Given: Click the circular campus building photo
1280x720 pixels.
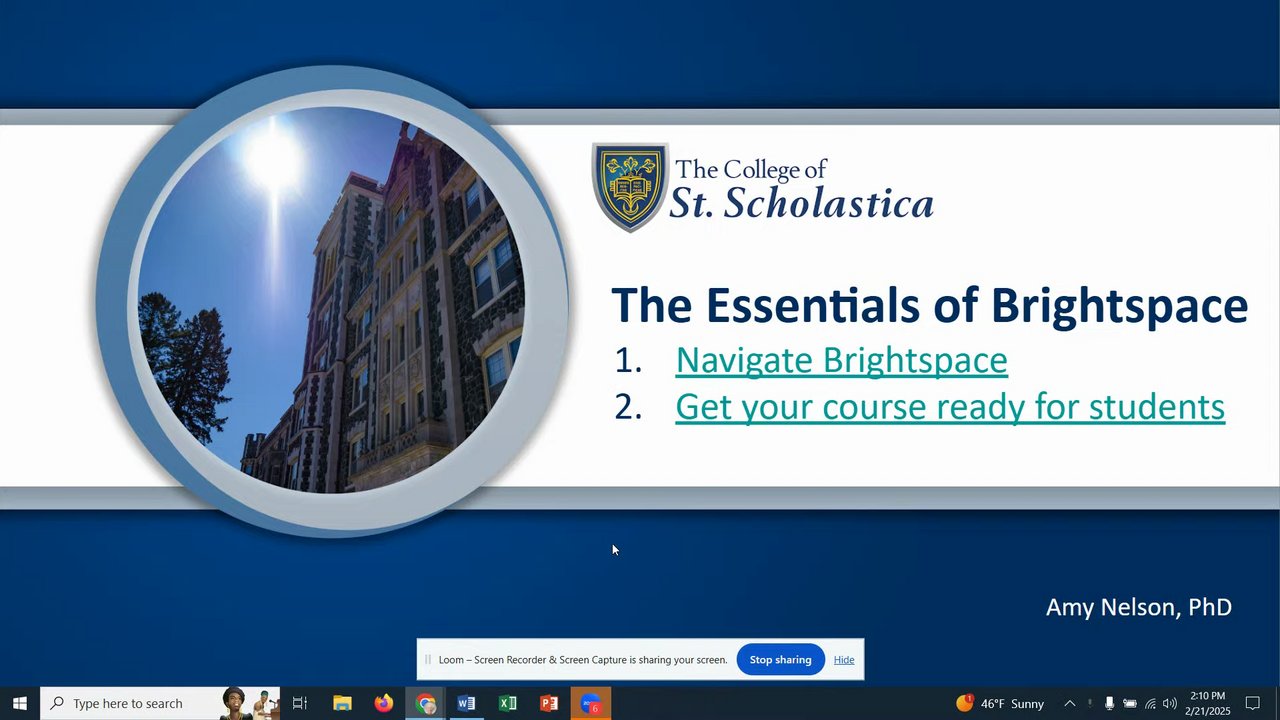Looking at the screenshot, I should [332, 300].
